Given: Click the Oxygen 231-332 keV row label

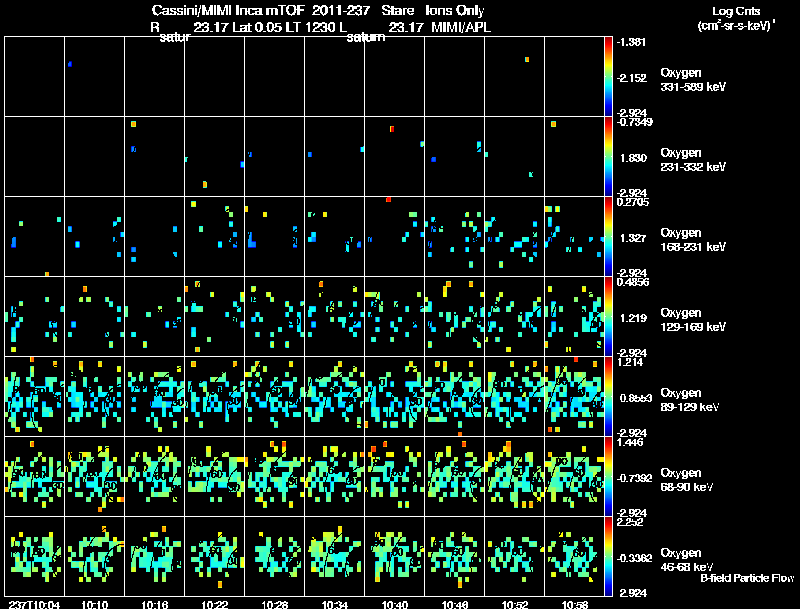Looking at the screenshot, I should (693, 160).
